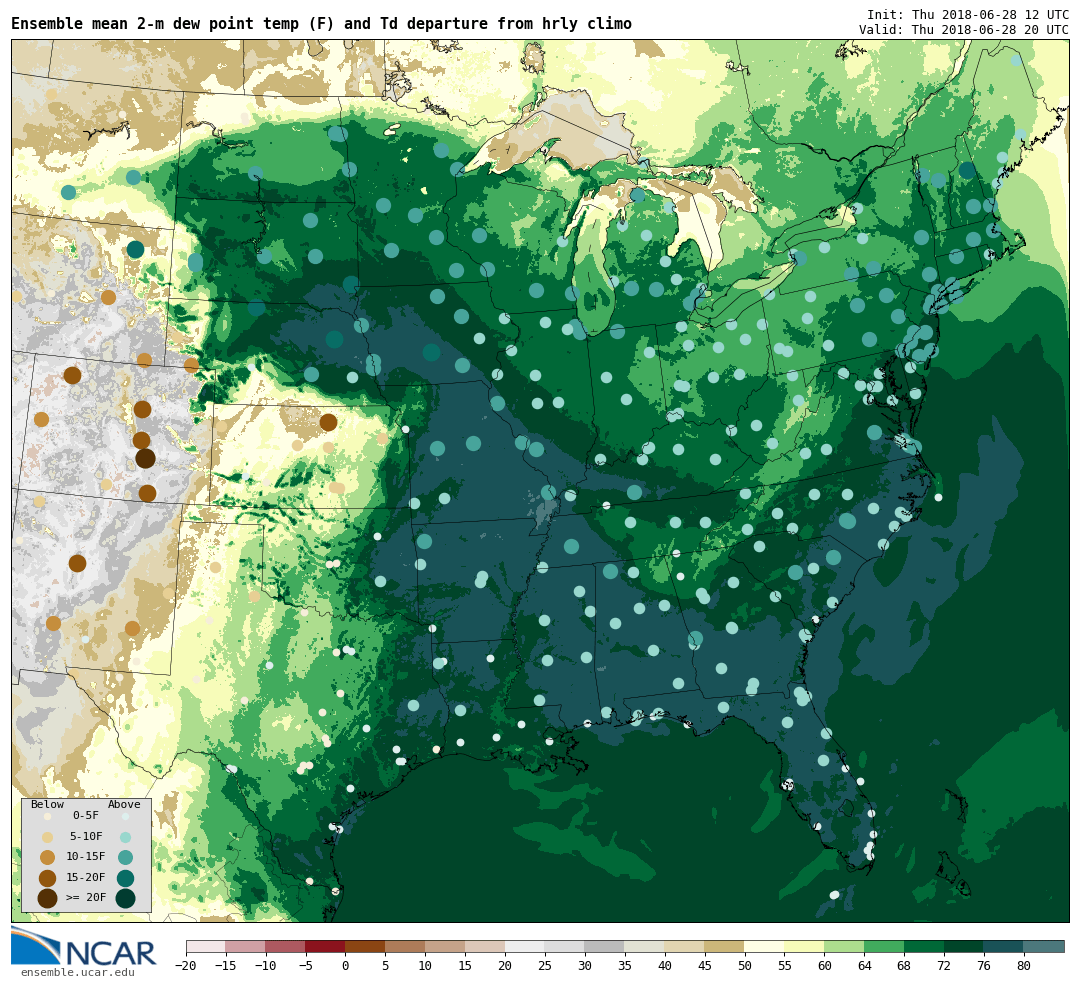Click the '10-15F' legend label
The image size is (1080, 985).
[x=86, y=857]
